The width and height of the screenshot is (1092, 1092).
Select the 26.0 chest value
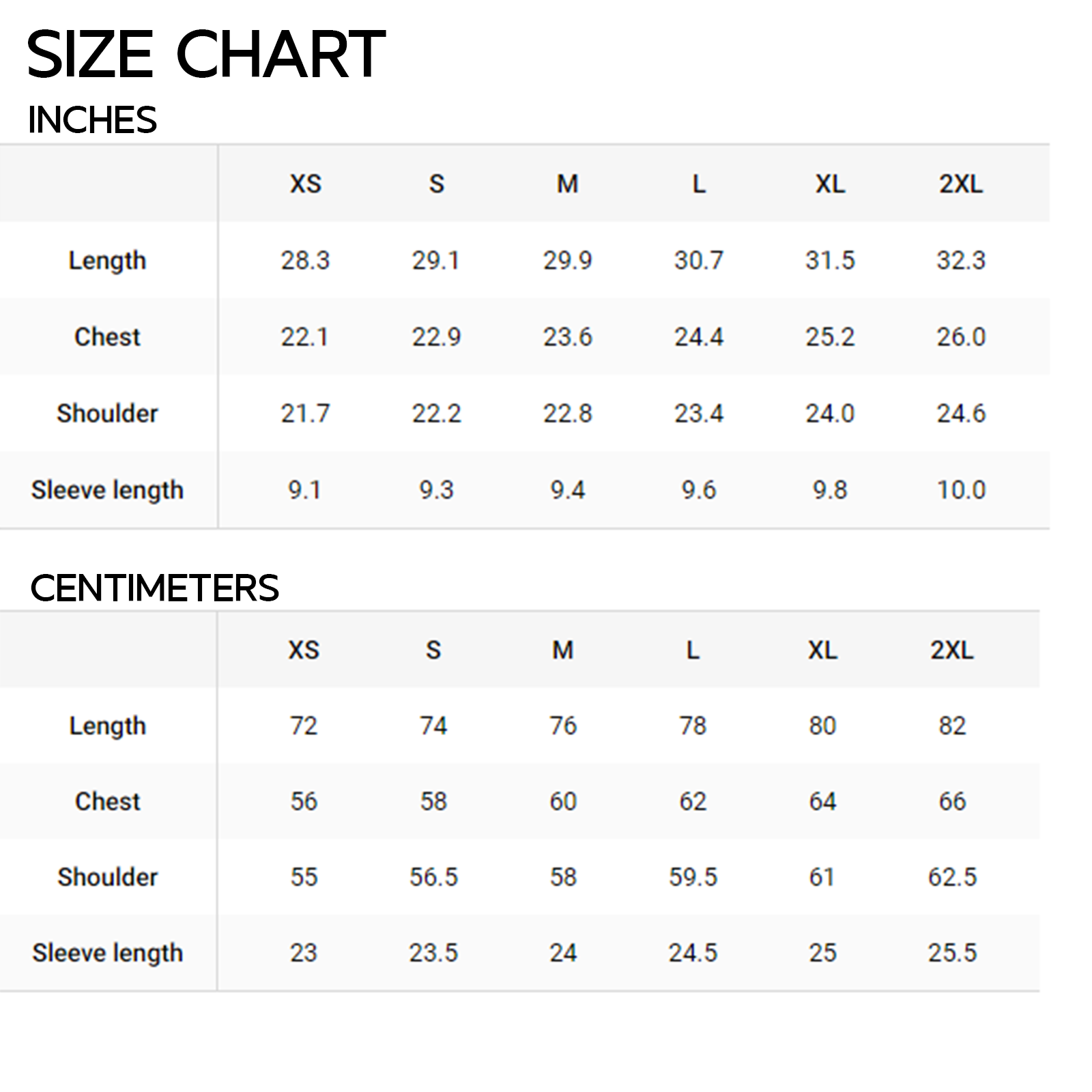point(961,336)
